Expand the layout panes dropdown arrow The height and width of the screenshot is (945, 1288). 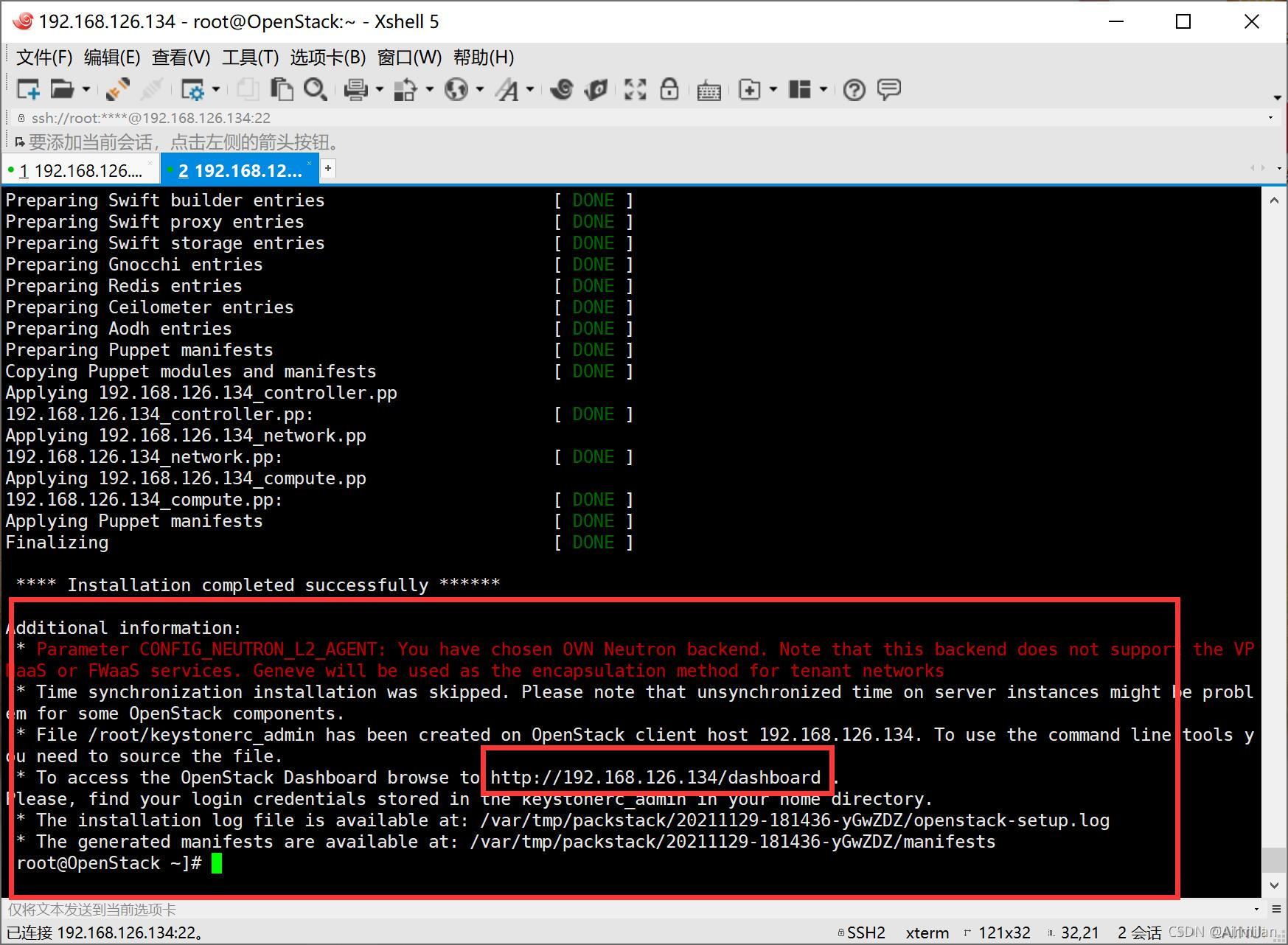click(x=824, y=89)
